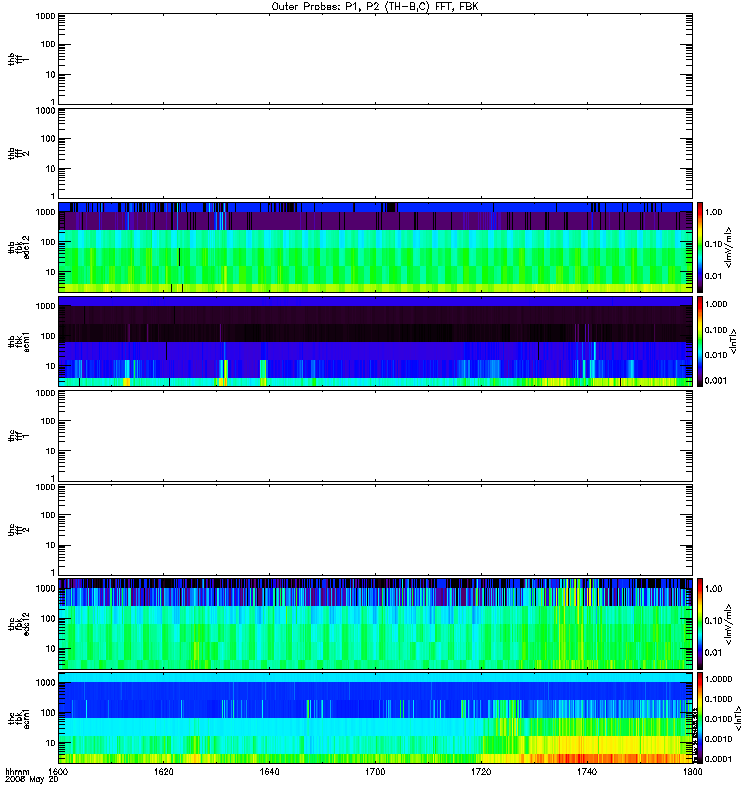Click the thb fbk edc12 spectrogram panel
Viewport: 750px width, 800px height.
[375, 247]
